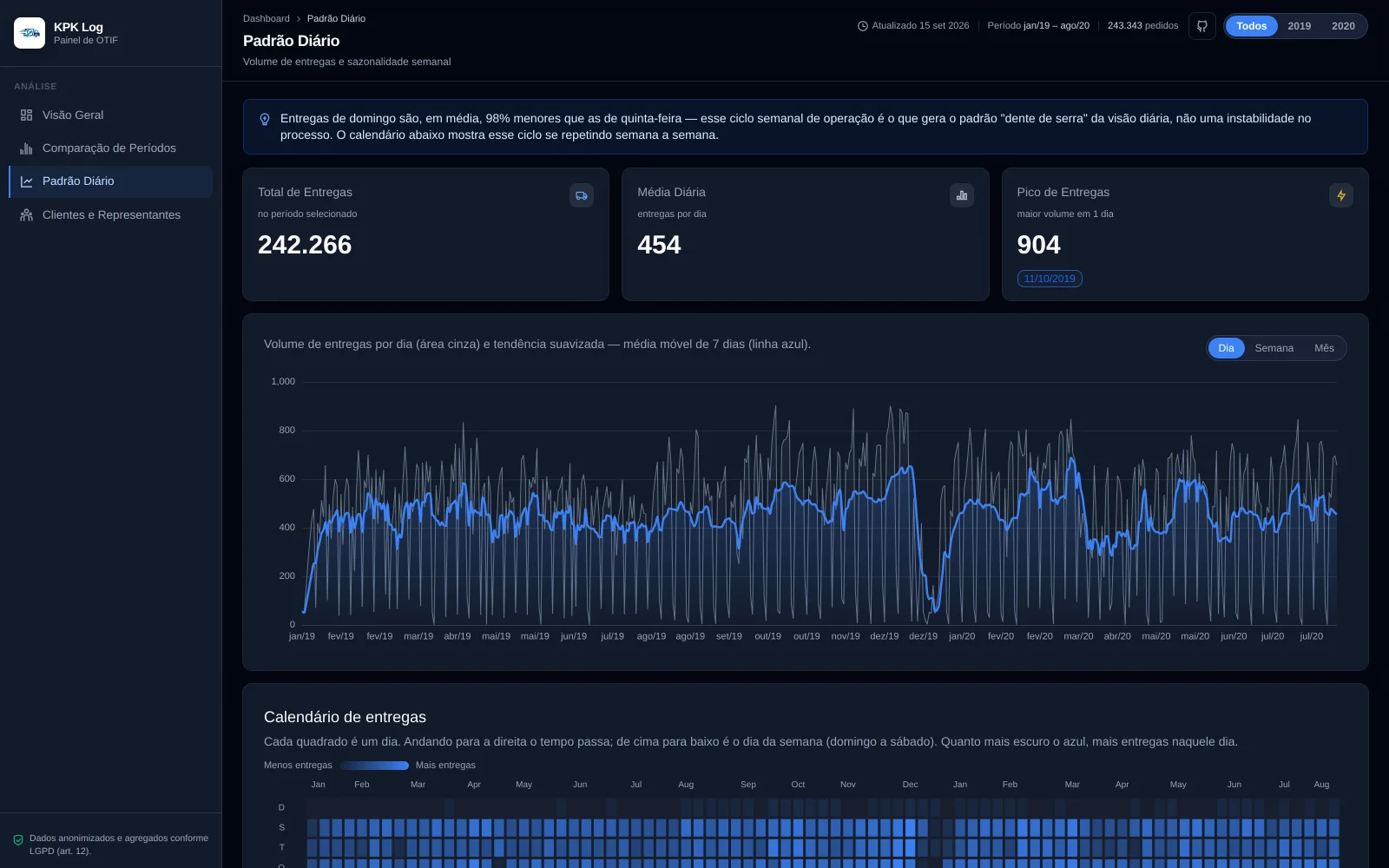Click the KPK Log brand title

pyautogui.click(x=78, y=27)
